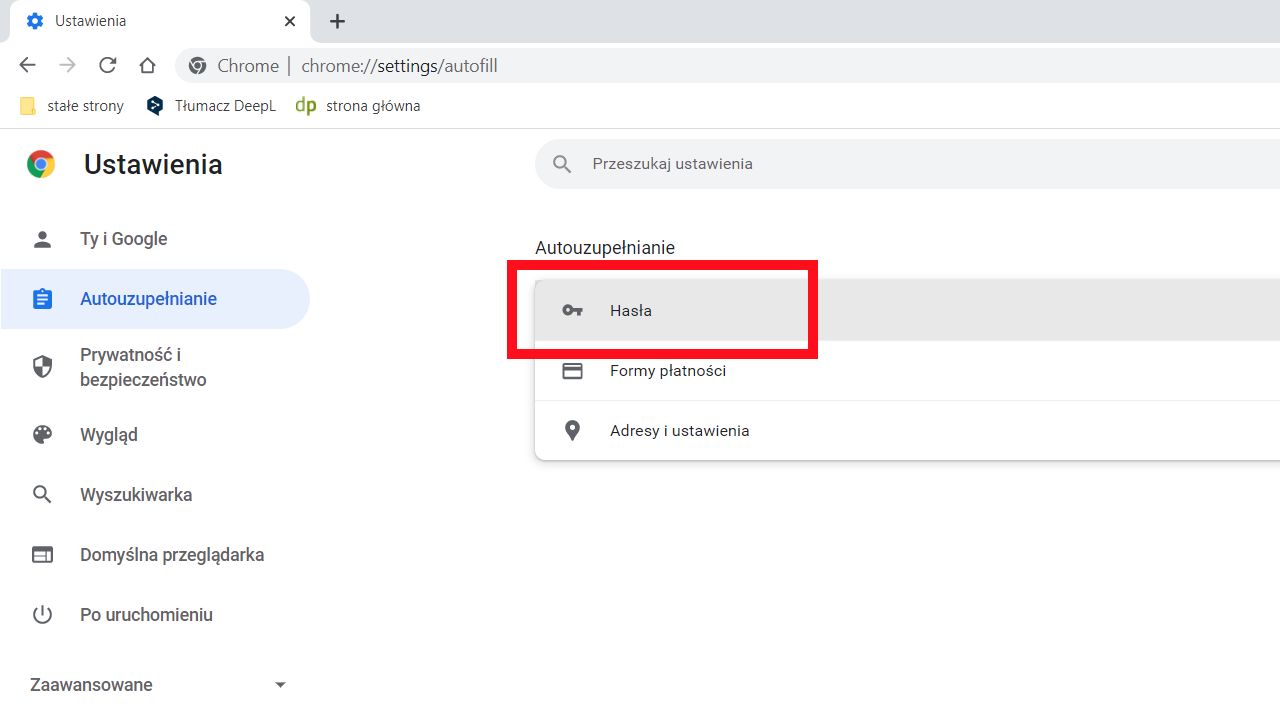Click the Wygląd palette icon
Image resolution: width=1280 pixels, height=720 pixels.
[41, 434]
